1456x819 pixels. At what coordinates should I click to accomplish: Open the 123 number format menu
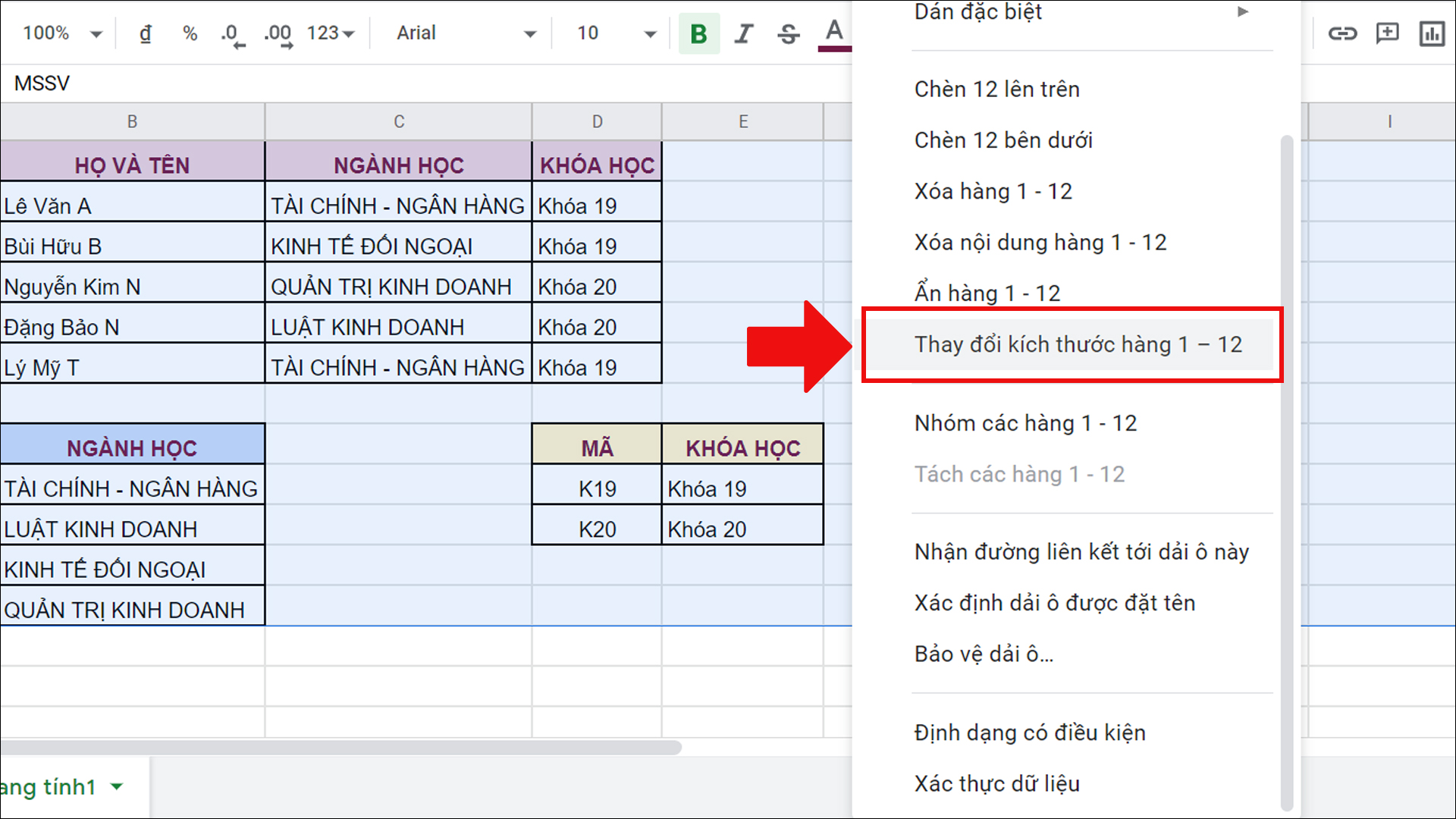(328, 33)
